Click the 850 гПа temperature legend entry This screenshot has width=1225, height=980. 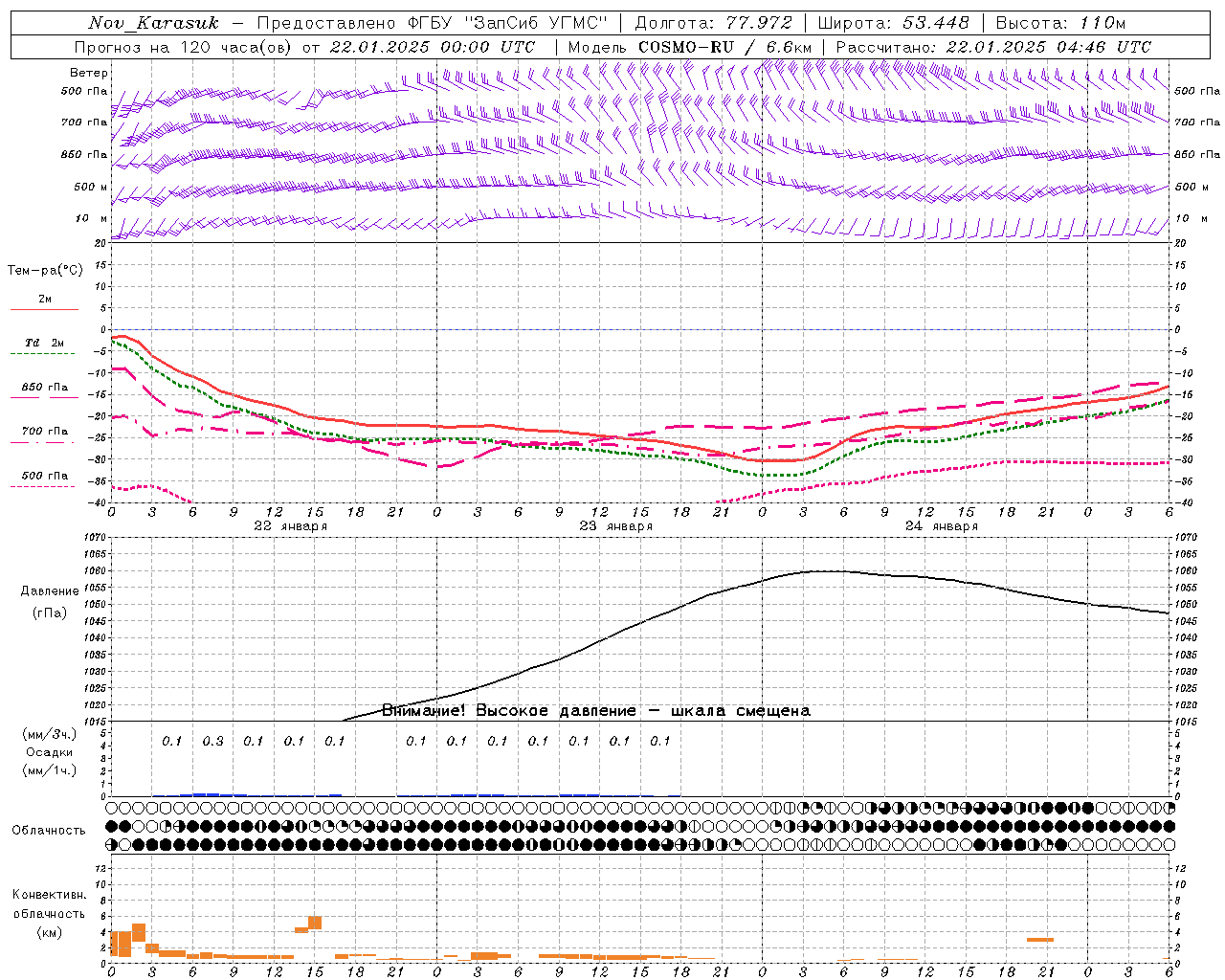point(45,388)
